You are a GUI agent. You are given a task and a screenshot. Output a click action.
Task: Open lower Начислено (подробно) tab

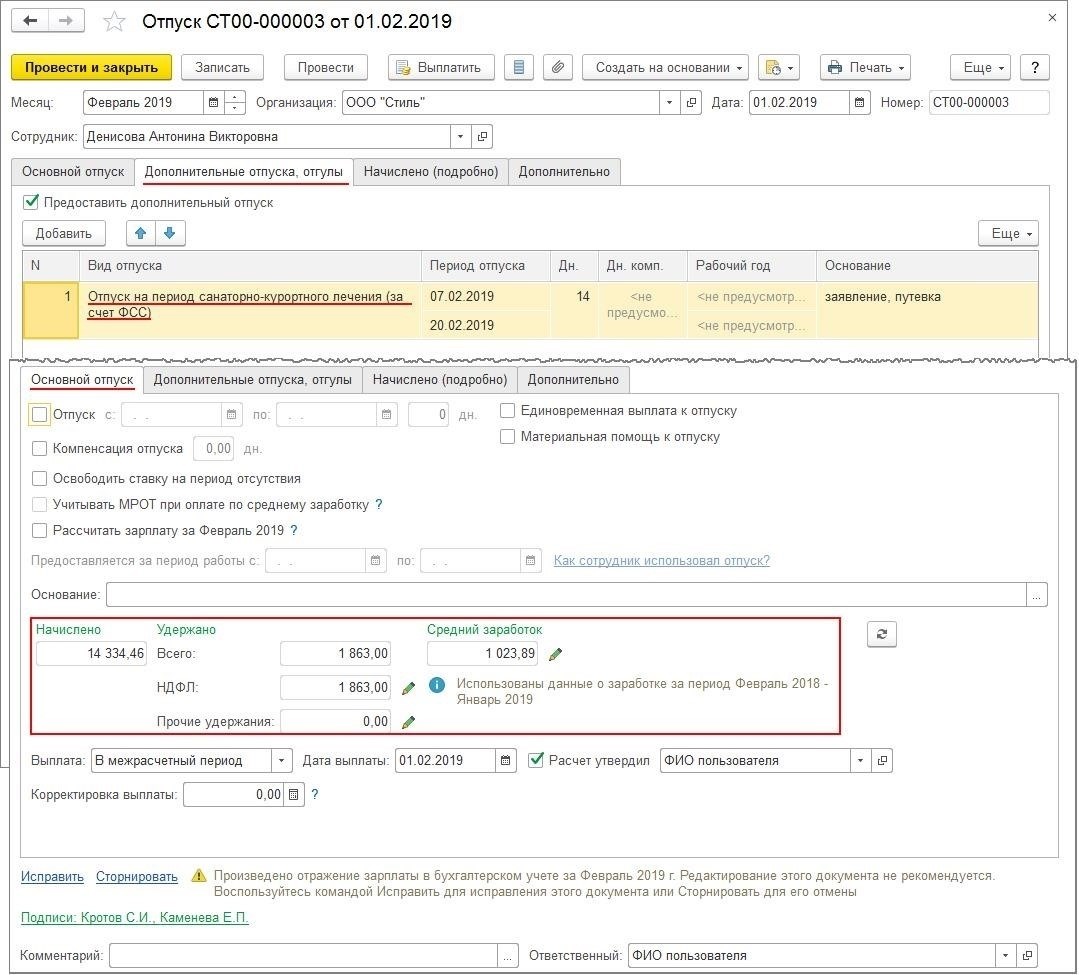[440, 380]
